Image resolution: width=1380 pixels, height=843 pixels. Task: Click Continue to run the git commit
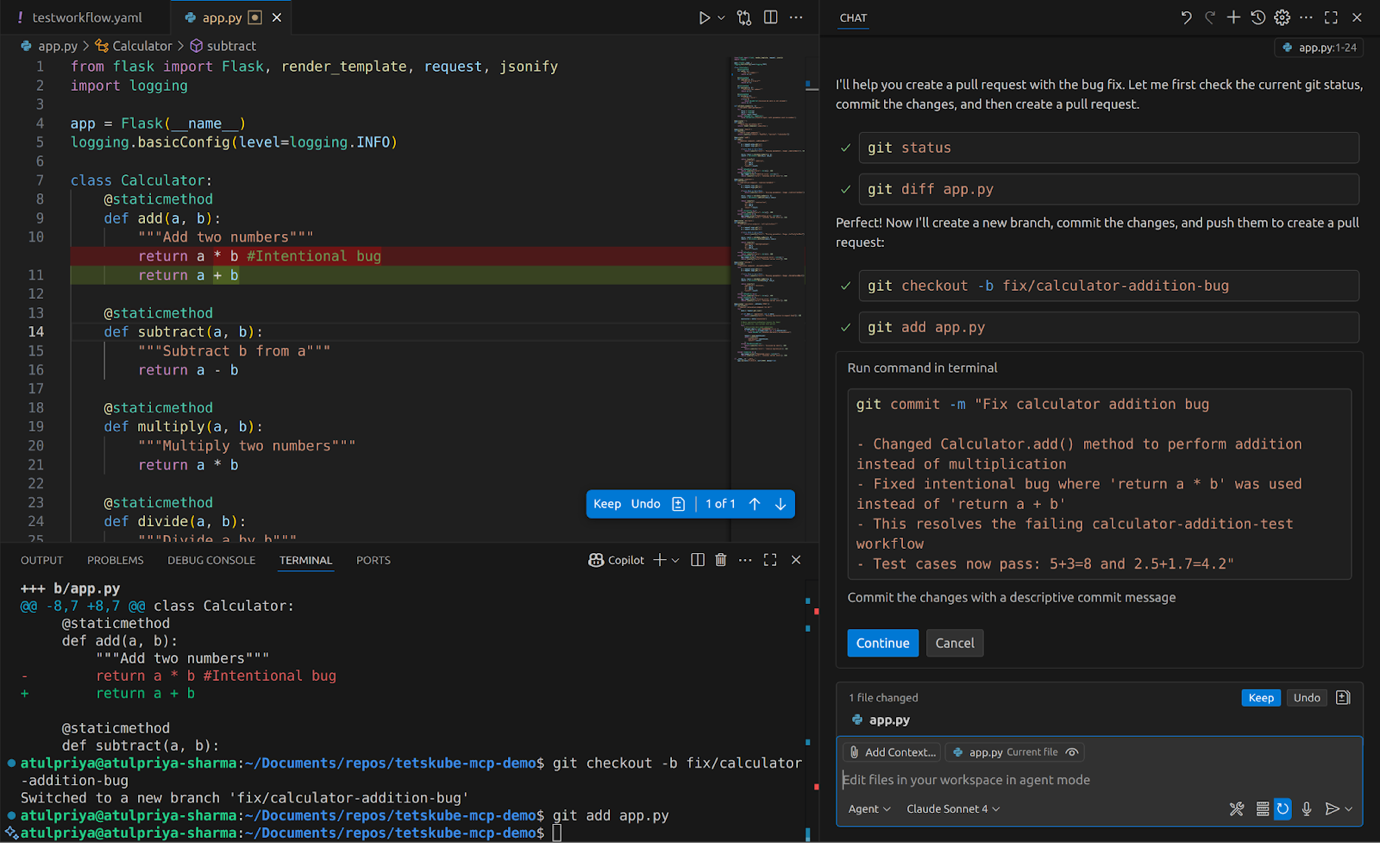tap(882, 643)
